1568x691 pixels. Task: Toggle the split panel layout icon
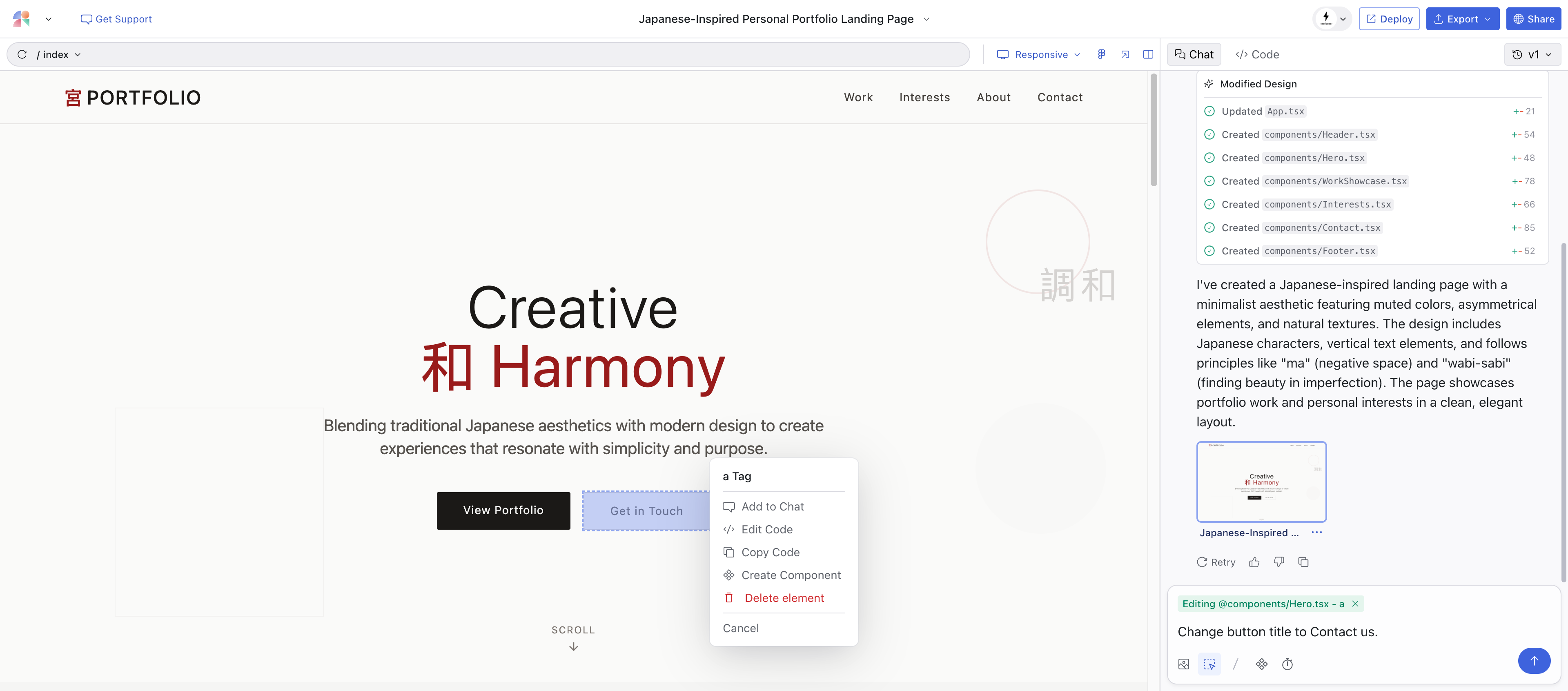[x=1148, y=54]
